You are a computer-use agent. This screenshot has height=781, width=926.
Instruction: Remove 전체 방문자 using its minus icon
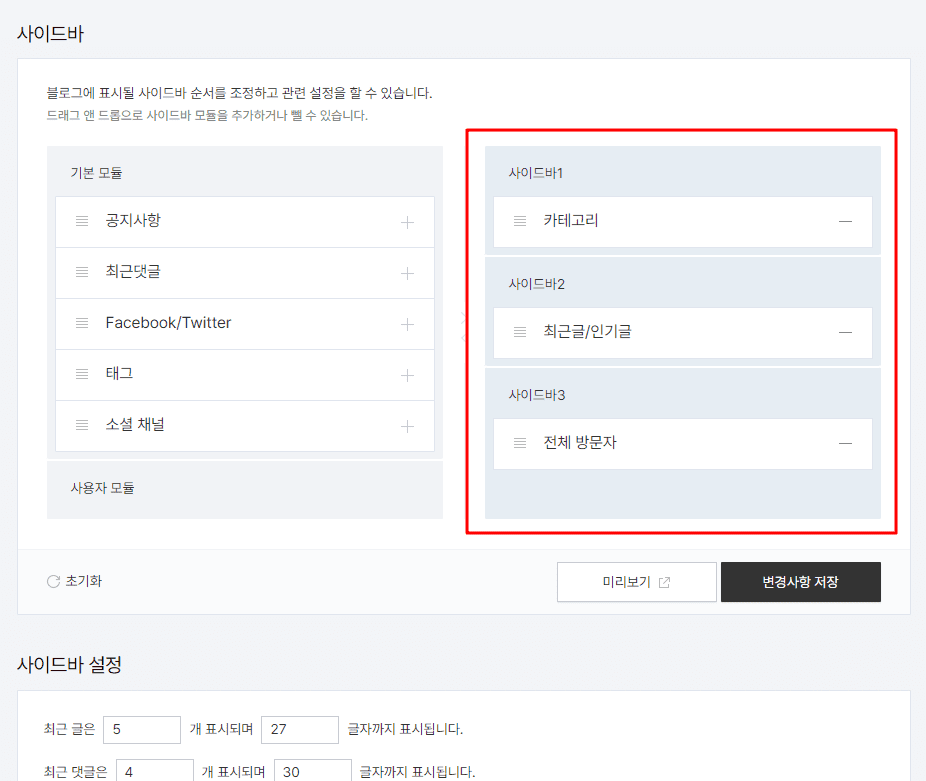click(x=845, y=443)
